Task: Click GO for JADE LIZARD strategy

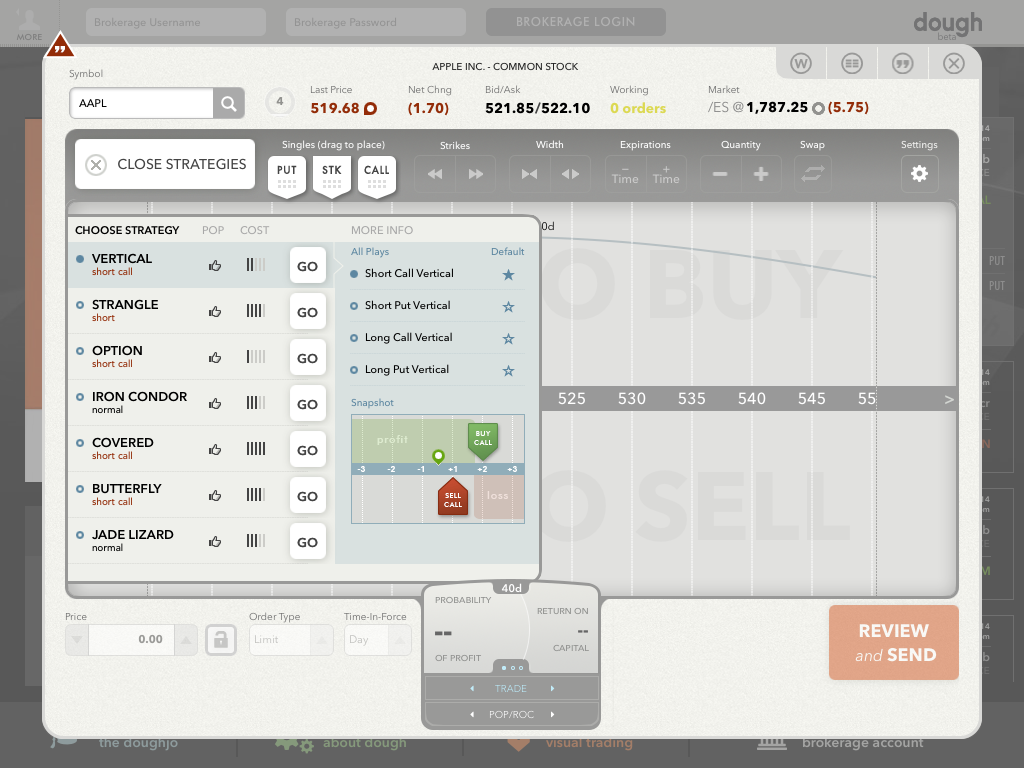Action: [308, 541]
